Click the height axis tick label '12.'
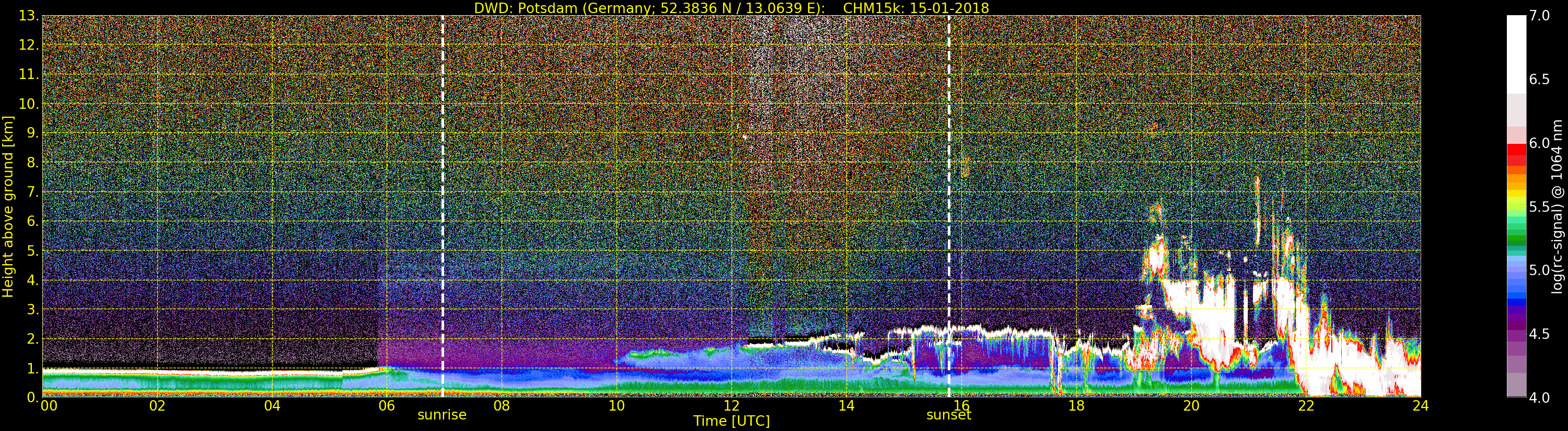The width and height of the screenshot is (1568, 431). pyautogui.click(x=29, y=45)
